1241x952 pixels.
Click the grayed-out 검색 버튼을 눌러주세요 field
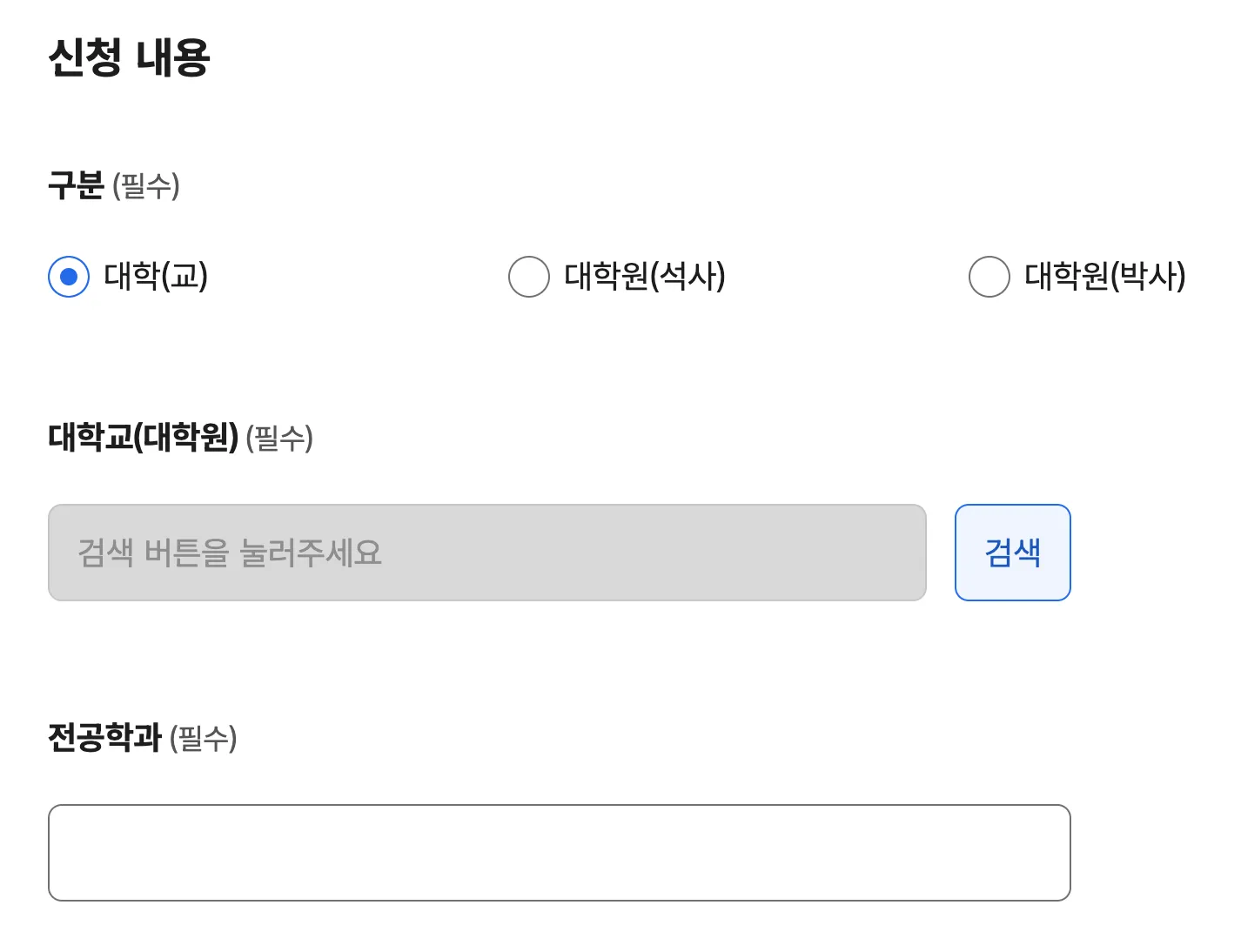487,553
